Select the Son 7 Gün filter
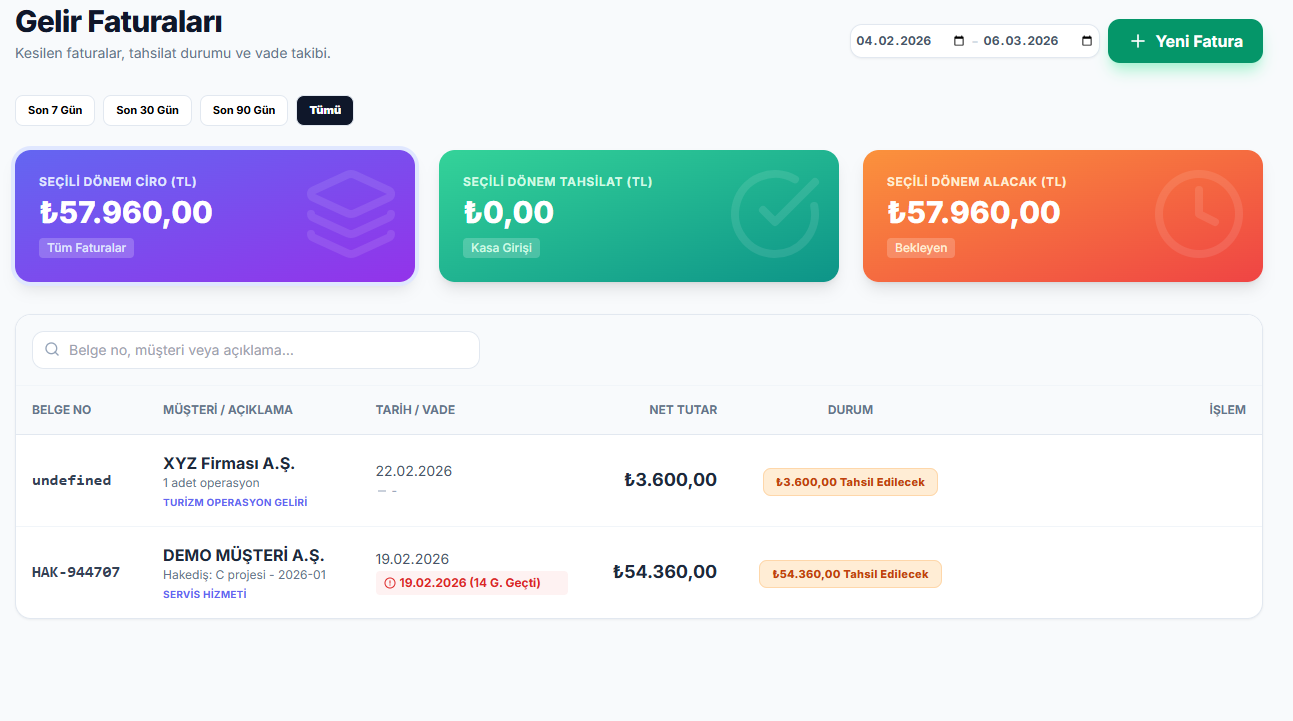This screenshot has width=1293, height=721. click(55, 110)
